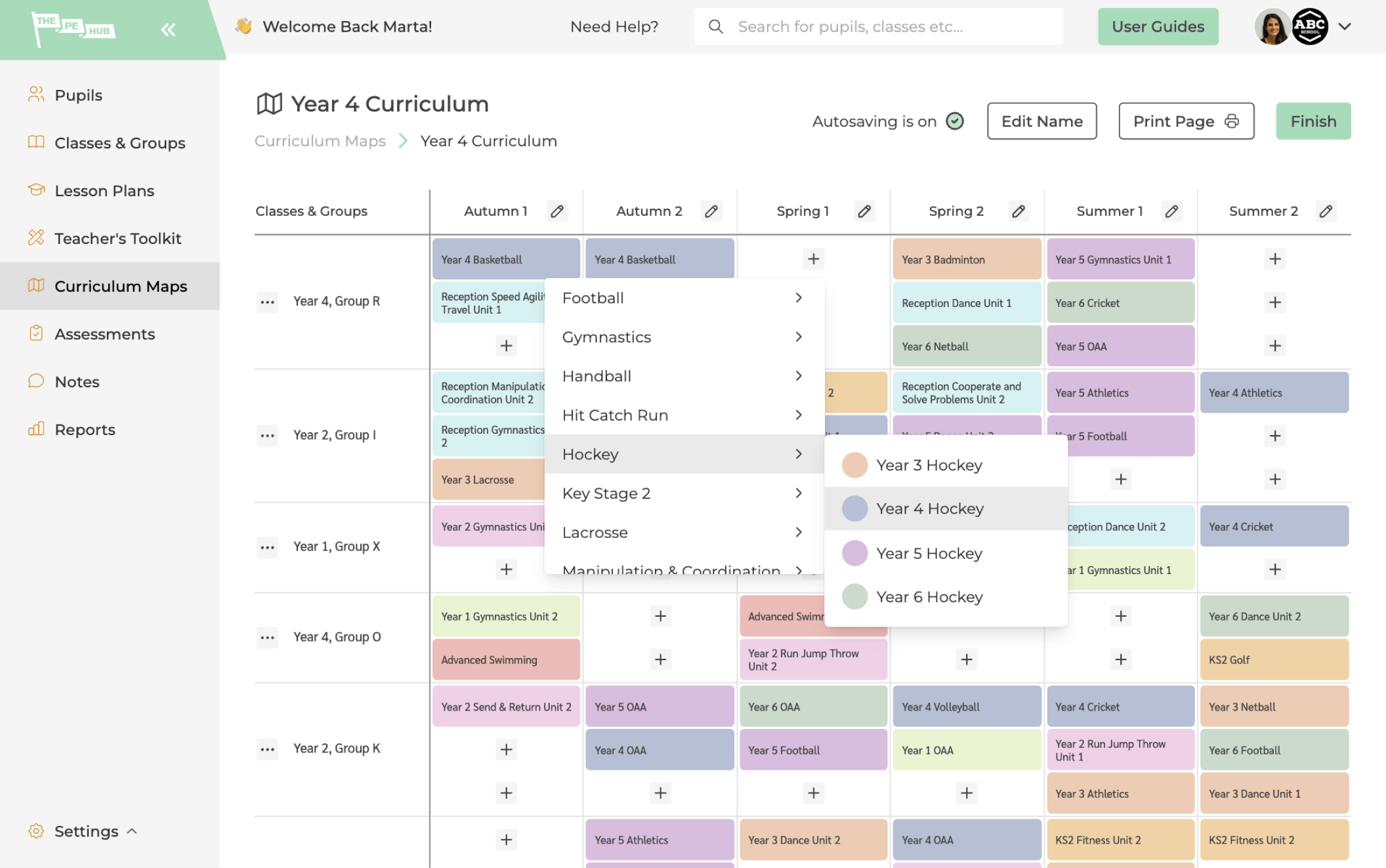Click the search magnifier icon
This screenshot has height=868, width=1386.
coord(716,27)
